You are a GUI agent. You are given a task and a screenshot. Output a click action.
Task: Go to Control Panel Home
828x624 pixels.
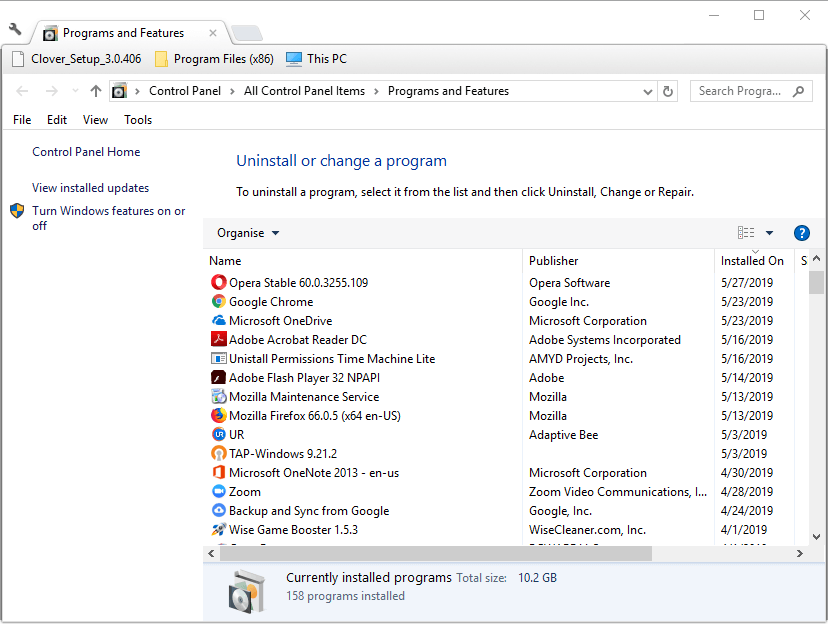coord(86,152)
